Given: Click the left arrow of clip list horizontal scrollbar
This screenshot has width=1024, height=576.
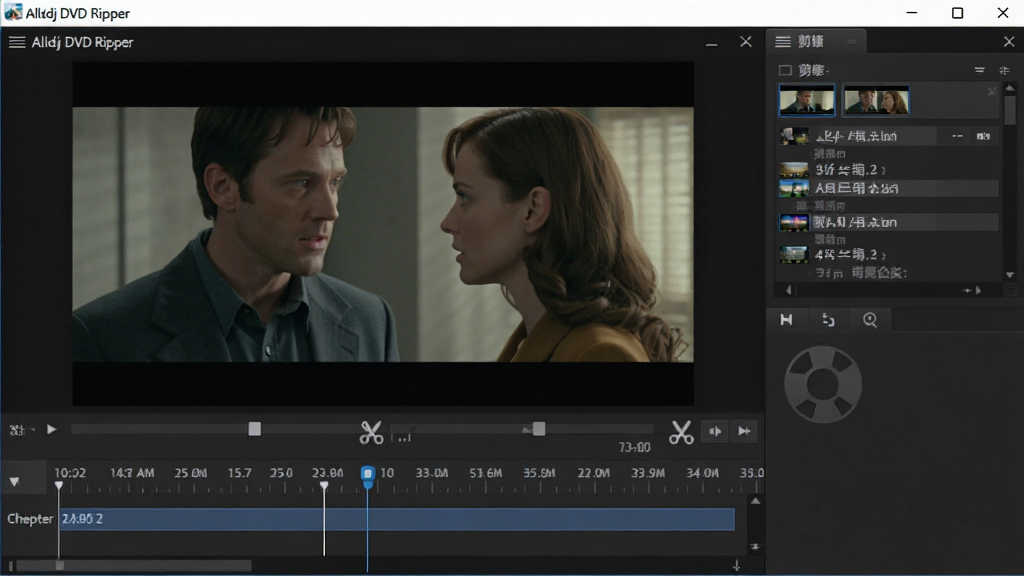Looking at the screenshot, I should click(x=788, y=290).
